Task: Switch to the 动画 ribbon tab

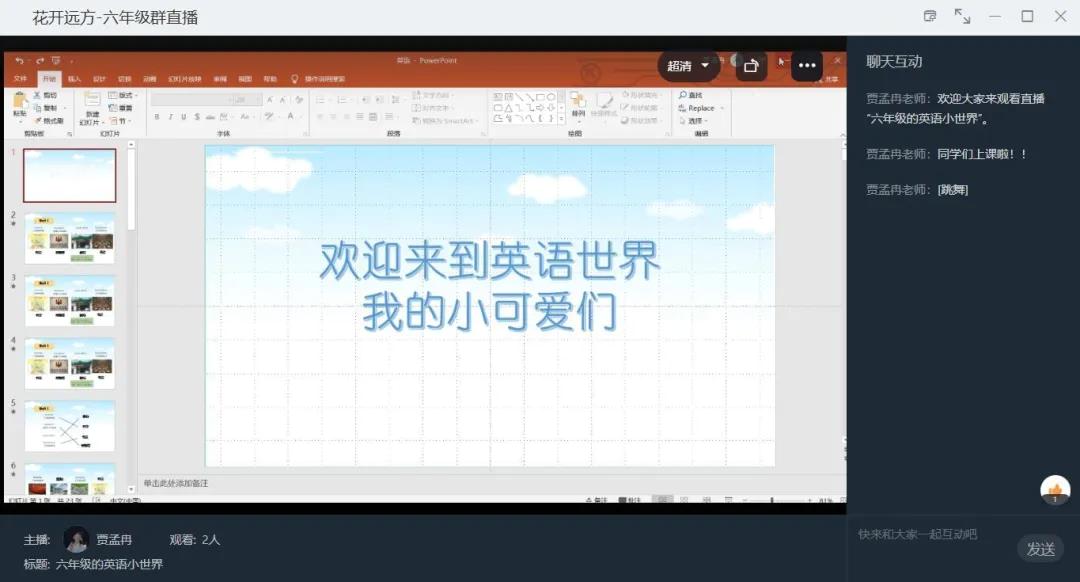Action: pos(149,79)
